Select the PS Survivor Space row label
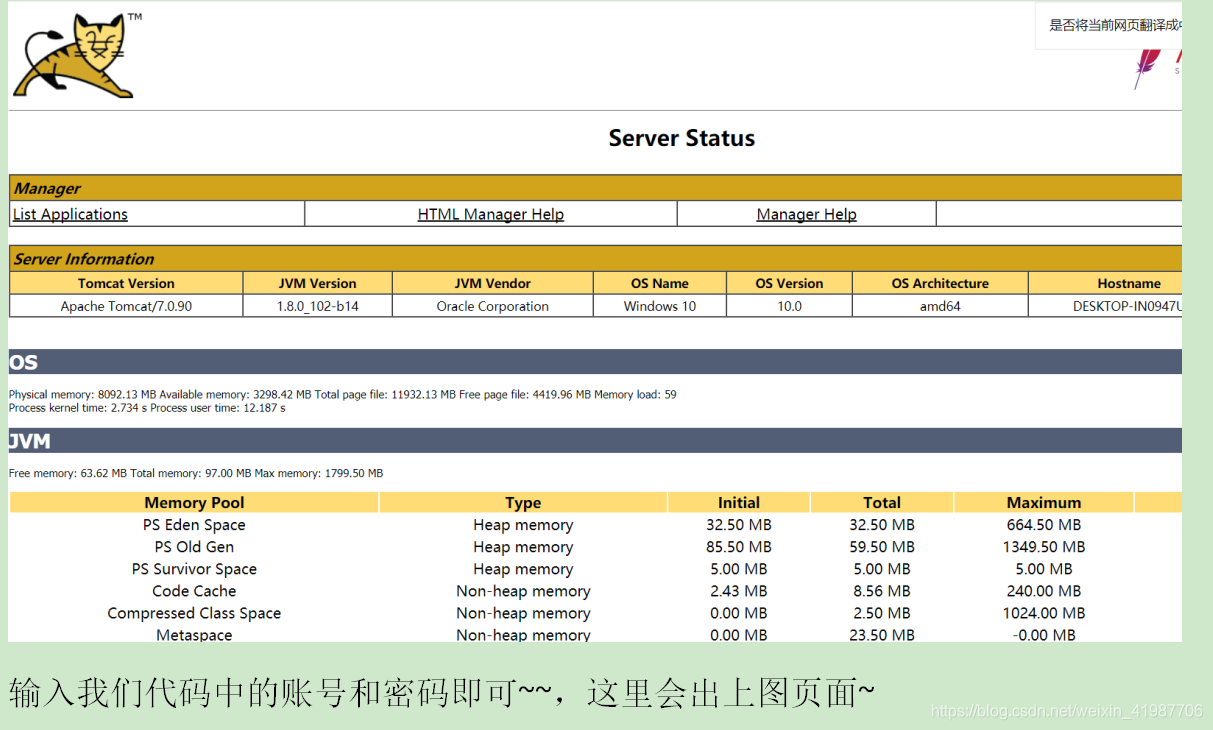 click(194, 569)
